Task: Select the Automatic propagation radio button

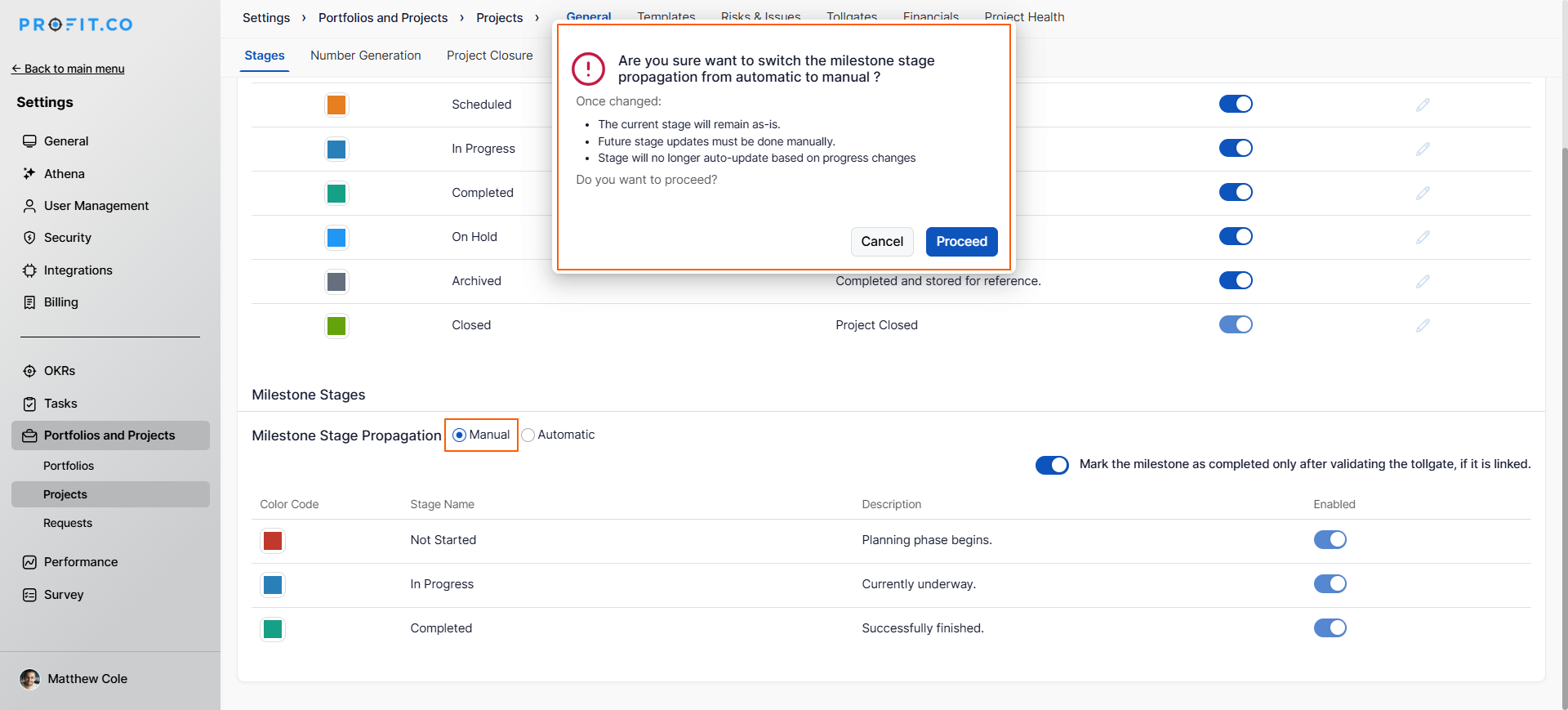Action: coord(528,435)
